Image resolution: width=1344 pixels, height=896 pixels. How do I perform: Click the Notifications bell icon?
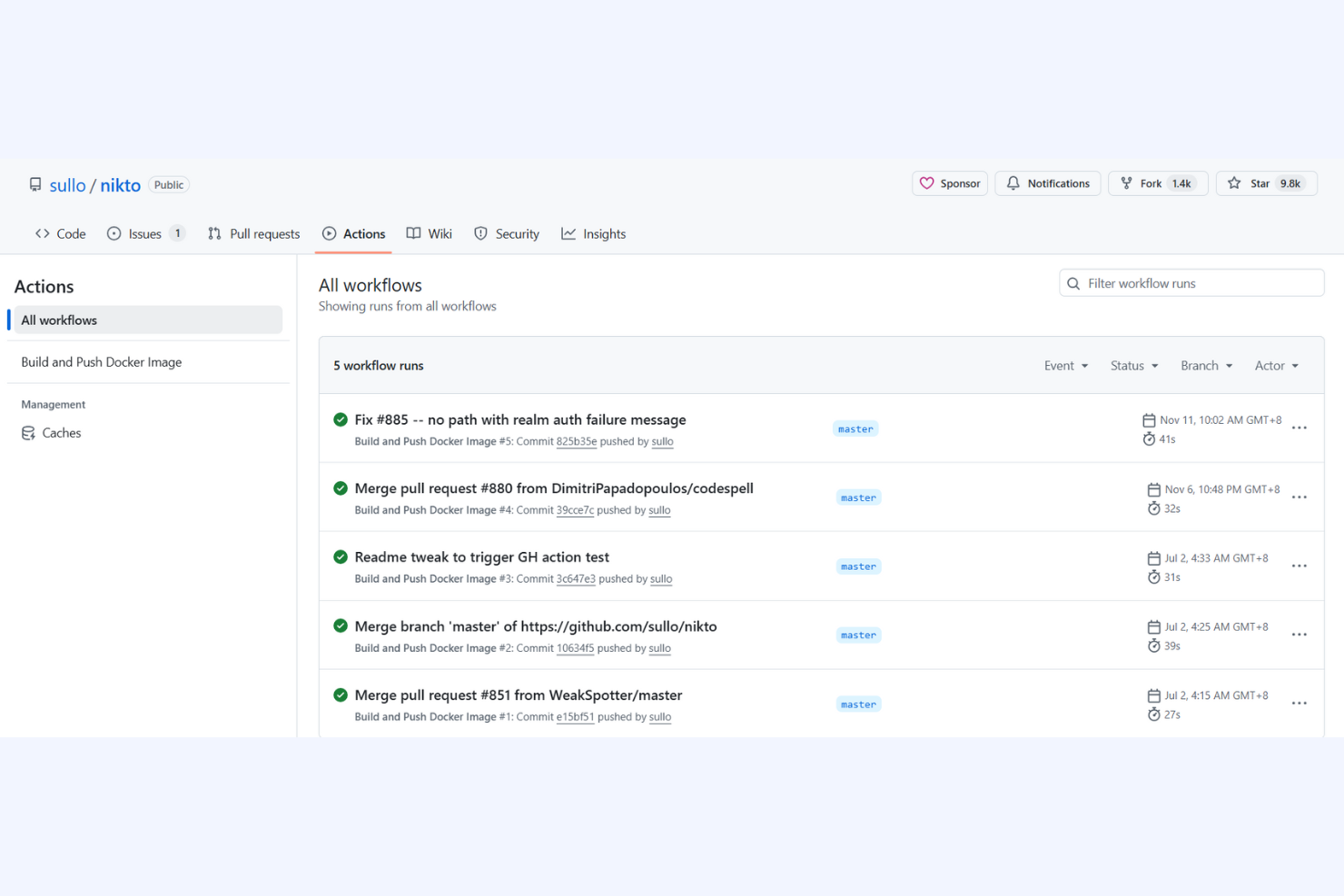coord(1013,182)
